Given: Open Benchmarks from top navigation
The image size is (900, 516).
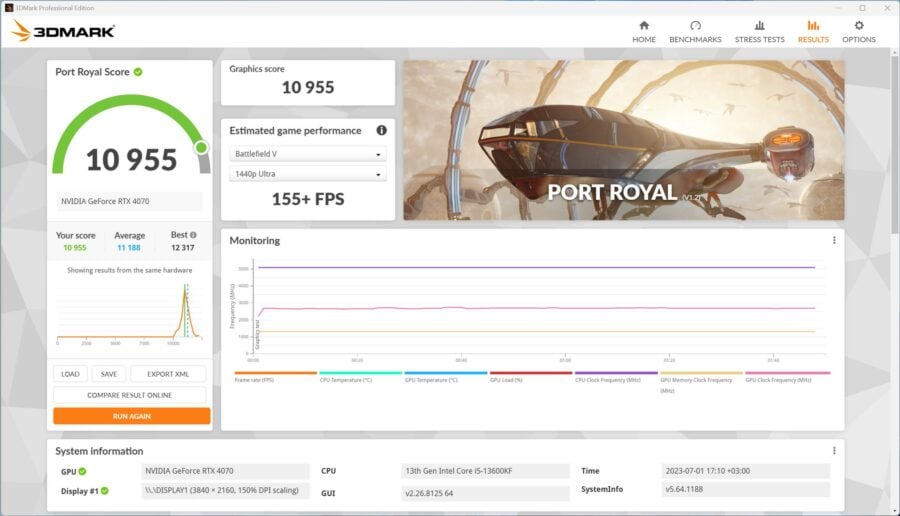Looking at the screenshot, I should tap(695, 32).
